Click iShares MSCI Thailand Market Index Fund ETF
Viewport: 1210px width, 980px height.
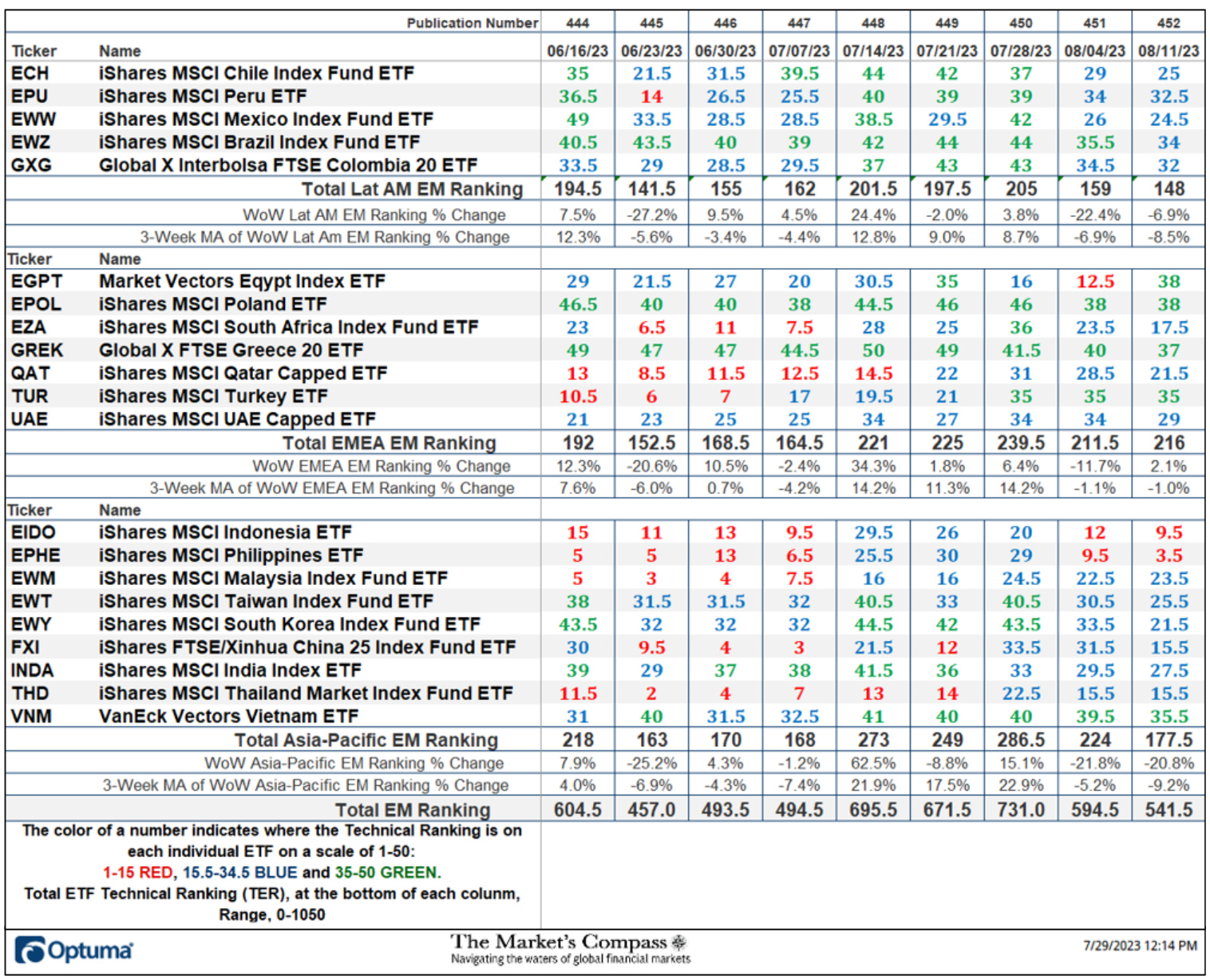click(306, 694)
